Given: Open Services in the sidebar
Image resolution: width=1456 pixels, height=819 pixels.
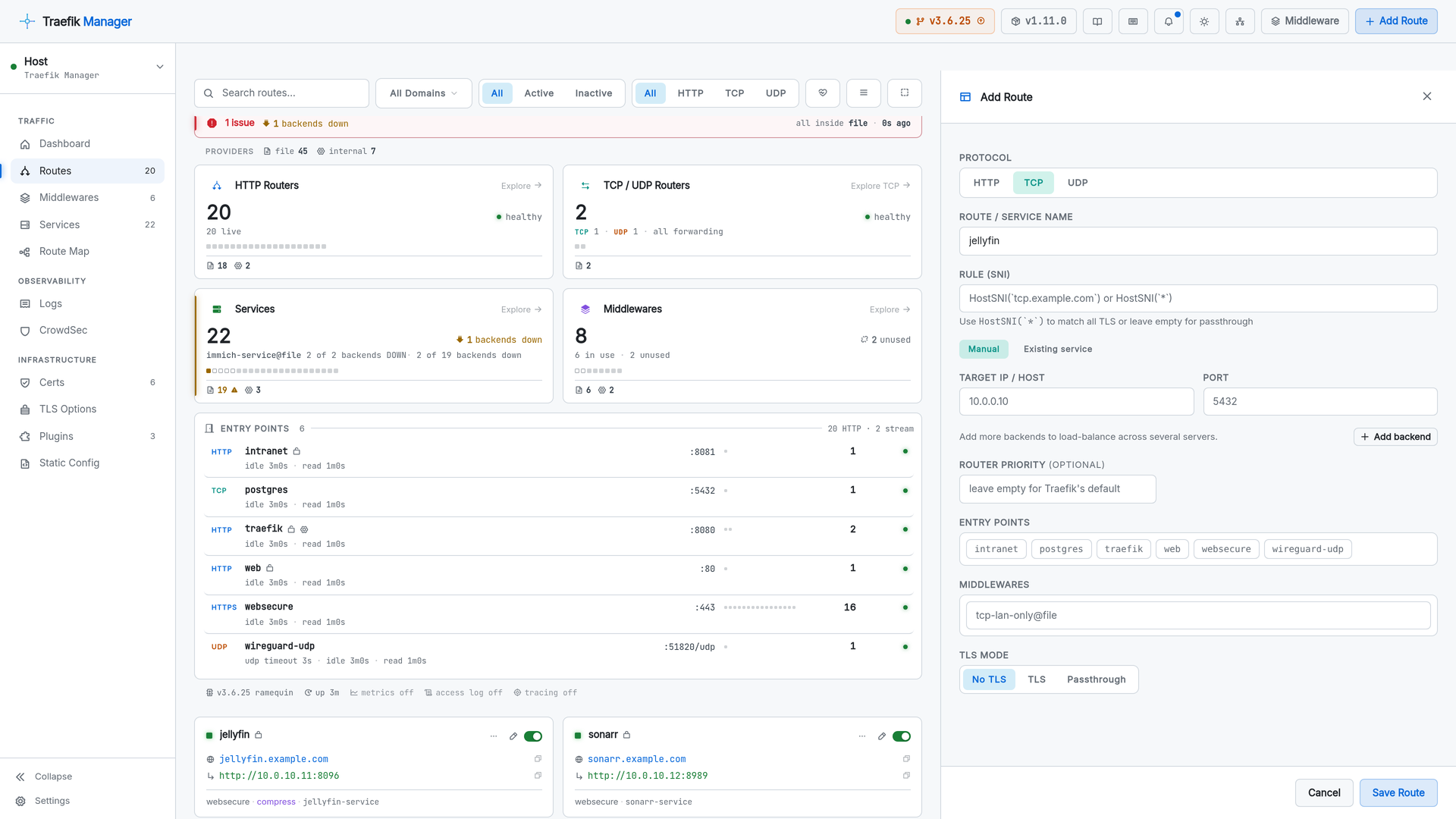Looking at the screenshot, I should (88, 225).
